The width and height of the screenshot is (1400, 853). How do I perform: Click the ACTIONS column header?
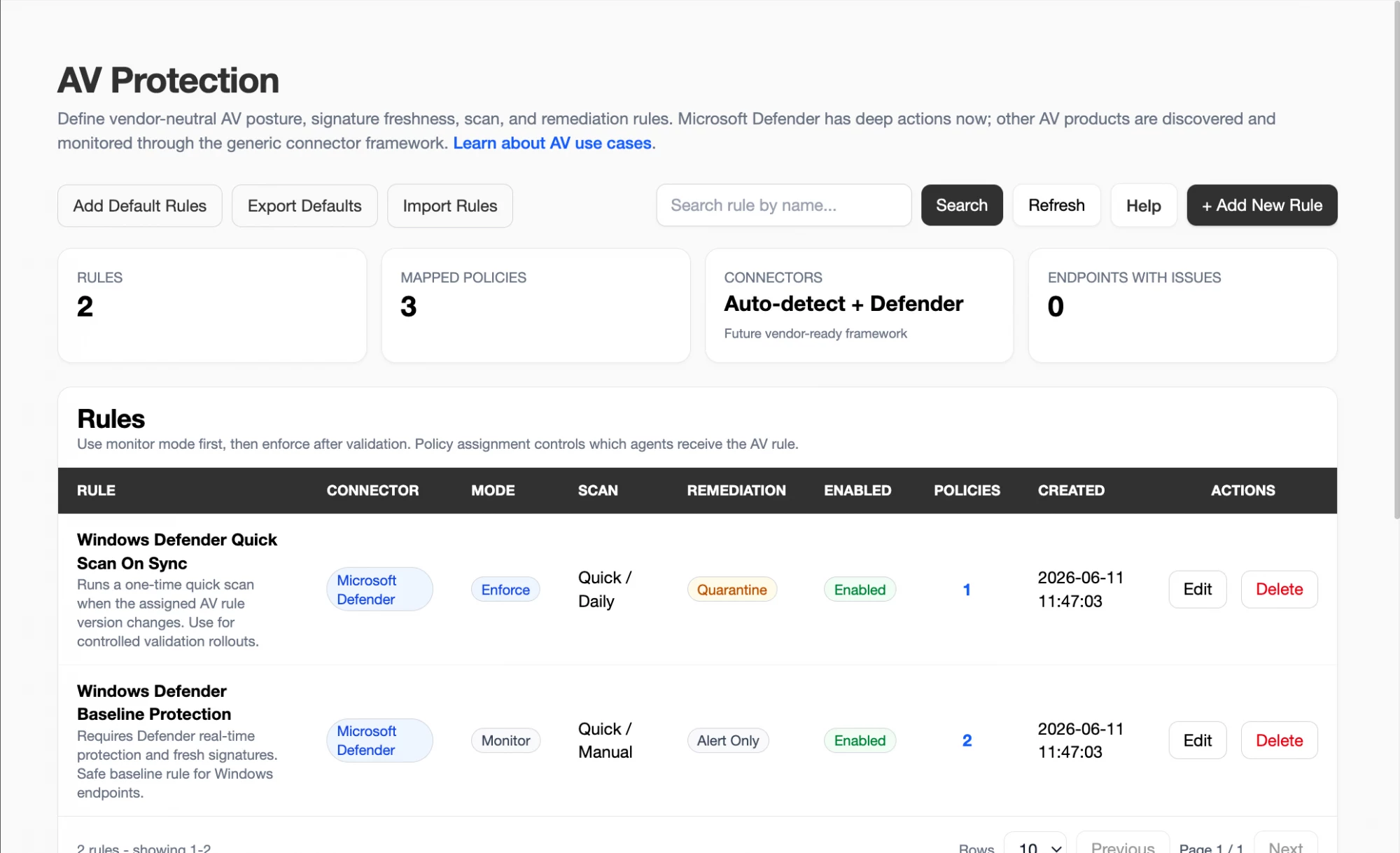[1243, 490]
